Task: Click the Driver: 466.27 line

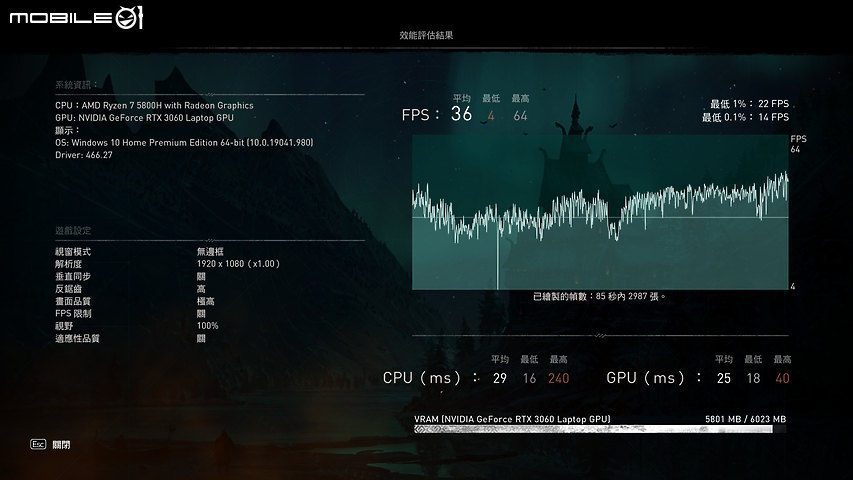Action: [x=84, y=155]
